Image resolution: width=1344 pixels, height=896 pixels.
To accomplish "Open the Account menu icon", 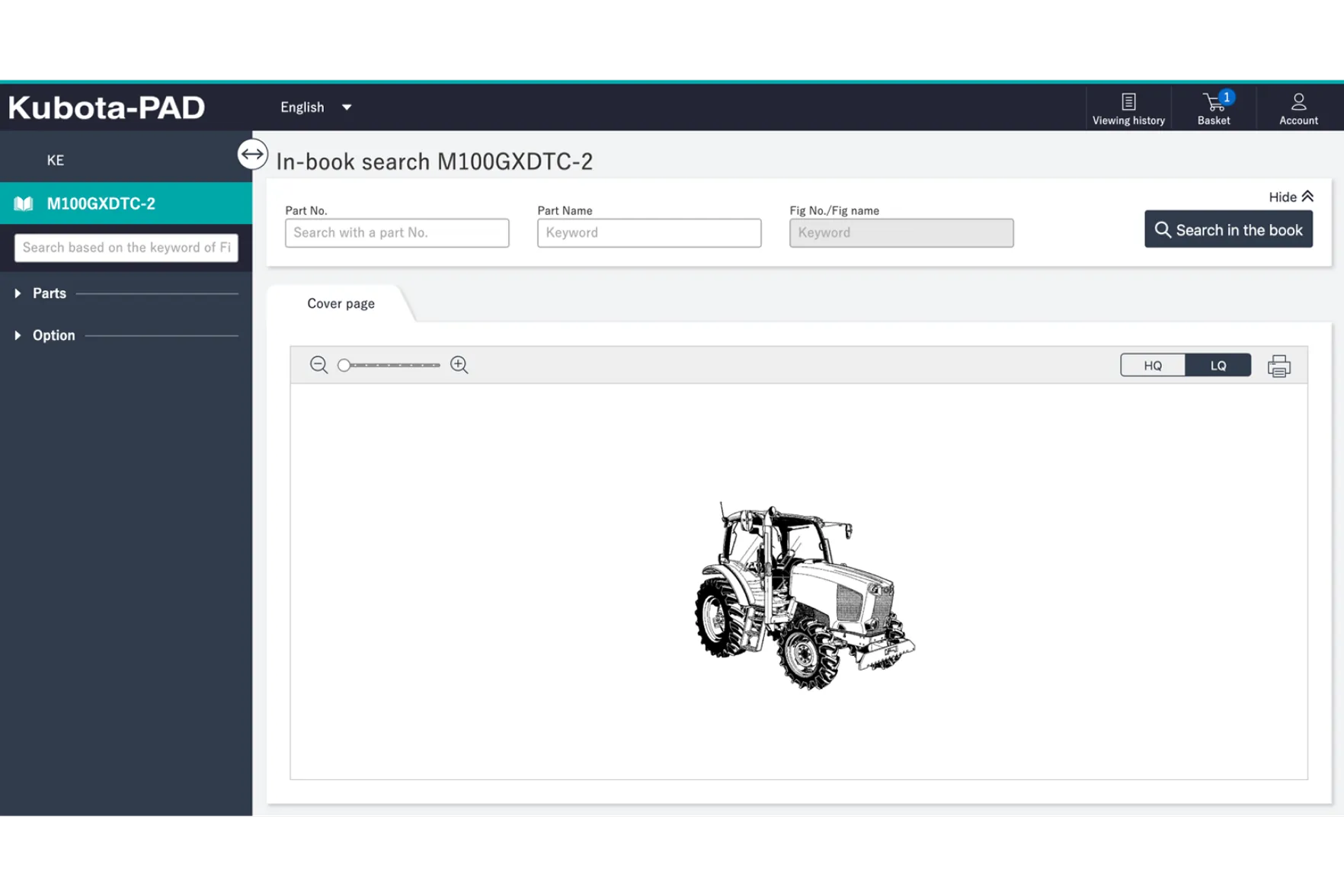I will point(1298,108).
